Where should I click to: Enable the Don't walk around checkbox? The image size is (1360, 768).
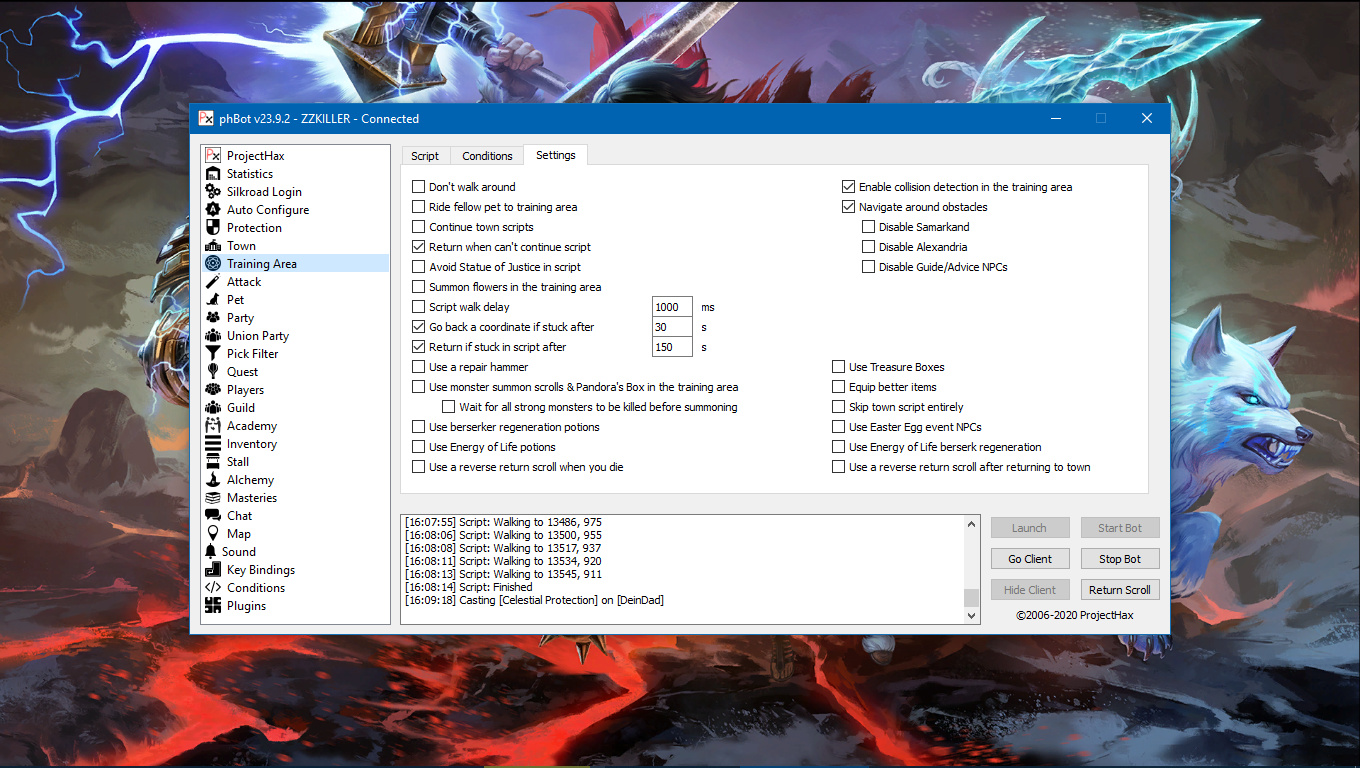coord(419,187)
